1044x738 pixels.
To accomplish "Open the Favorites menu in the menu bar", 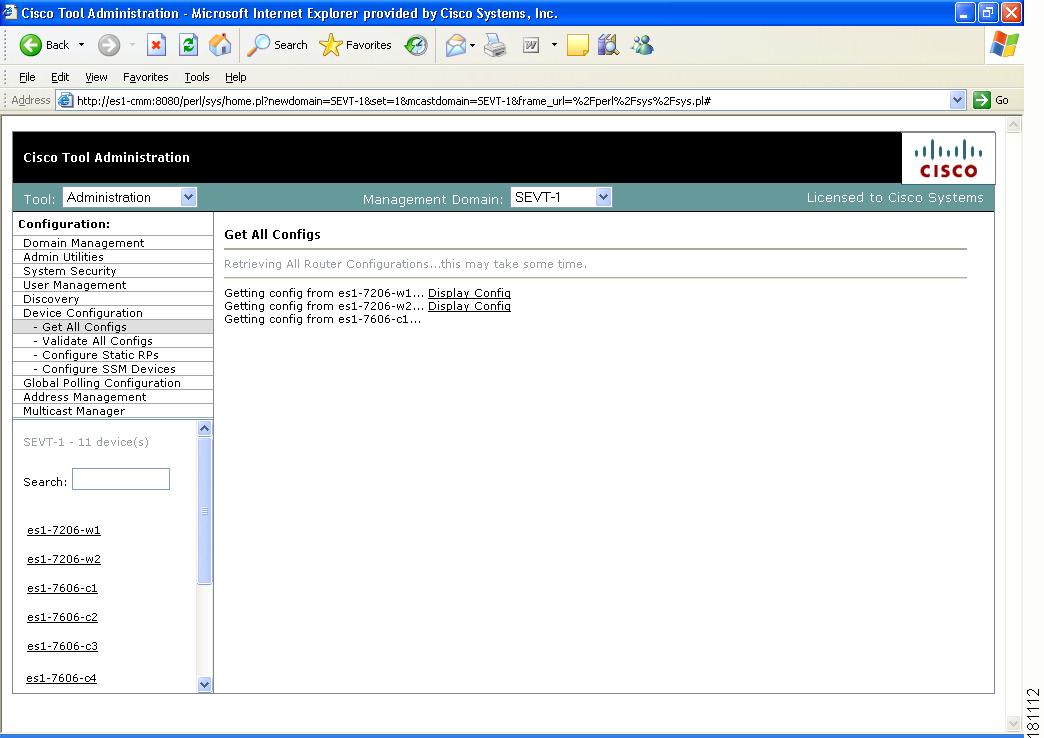I will pos(146,77).
